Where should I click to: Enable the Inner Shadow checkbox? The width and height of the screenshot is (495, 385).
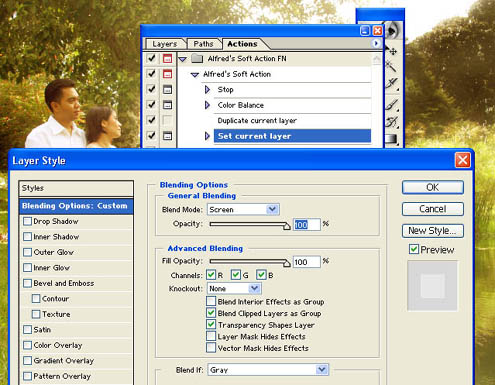pyautogui.click(x=27, y=237)
